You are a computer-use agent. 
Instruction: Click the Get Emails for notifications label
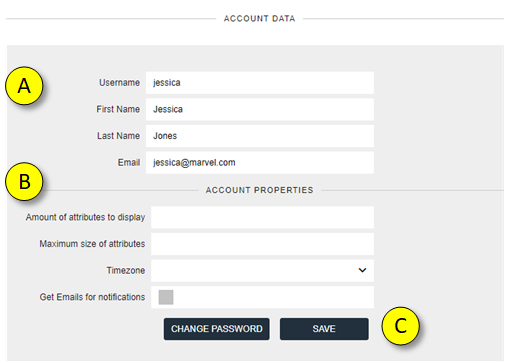(x=92, y=297)
